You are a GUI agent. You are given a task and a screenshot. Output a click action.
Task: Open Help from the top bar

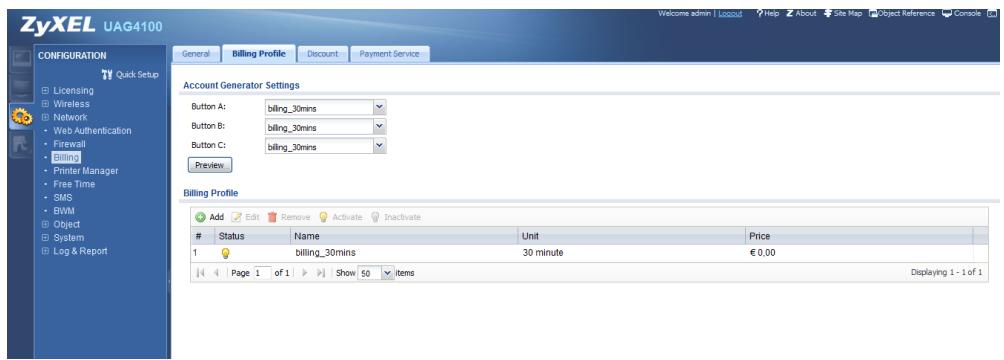767,13
